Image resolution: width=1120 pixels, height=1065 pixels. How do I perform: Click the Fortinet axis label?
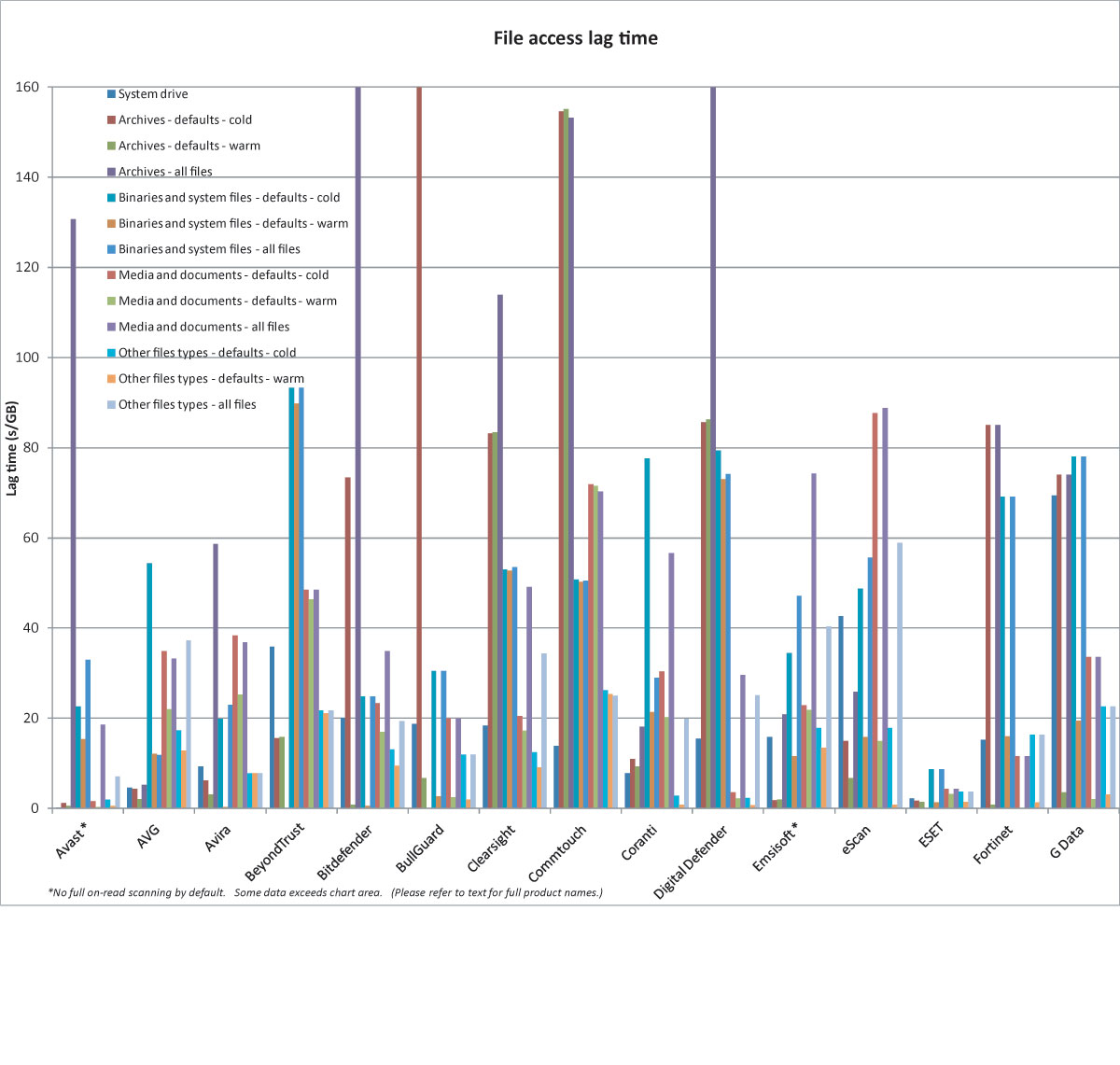coord(992,844)
